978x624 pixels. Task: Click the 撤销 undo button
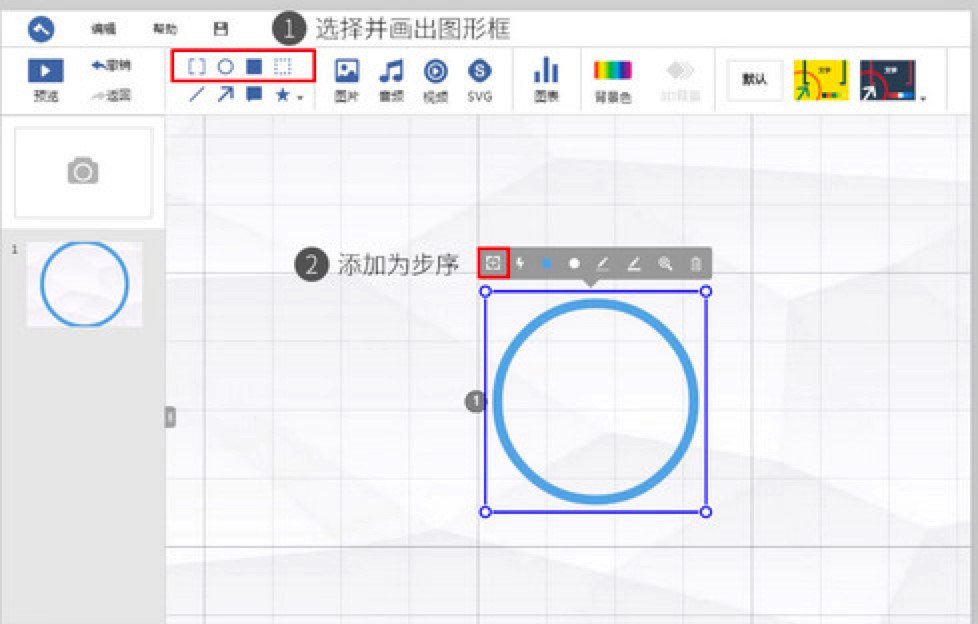click(111, 65)
